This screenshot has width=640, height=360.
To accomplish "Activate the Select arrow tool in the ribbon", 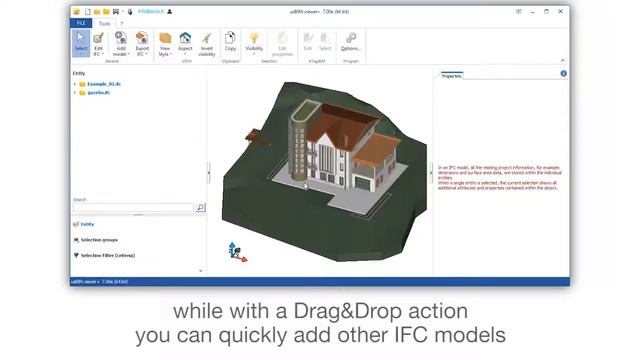I will 81,42.
